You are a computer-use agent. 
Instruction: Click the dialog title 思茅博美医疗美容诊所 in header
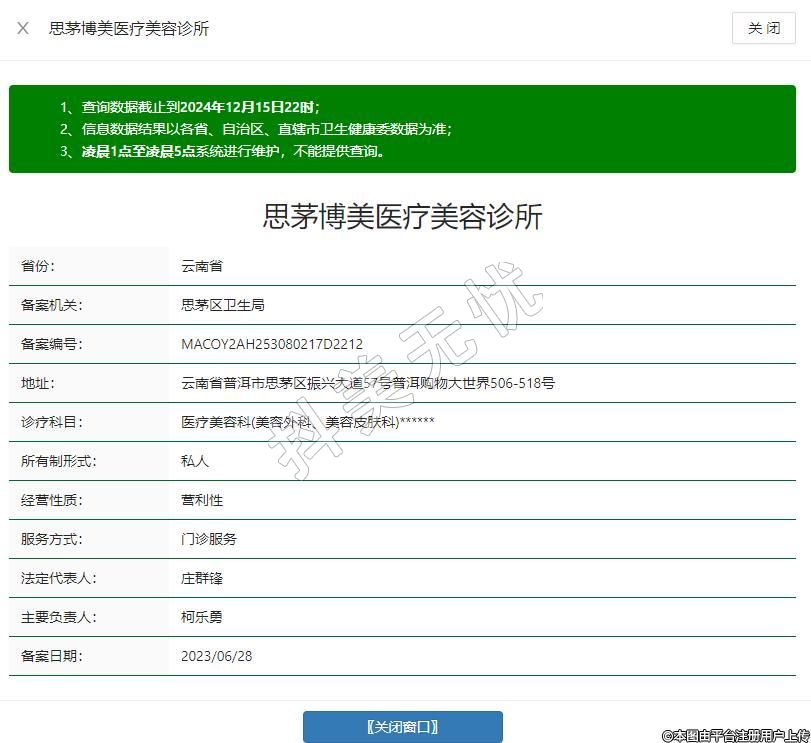tap(129, 28)
